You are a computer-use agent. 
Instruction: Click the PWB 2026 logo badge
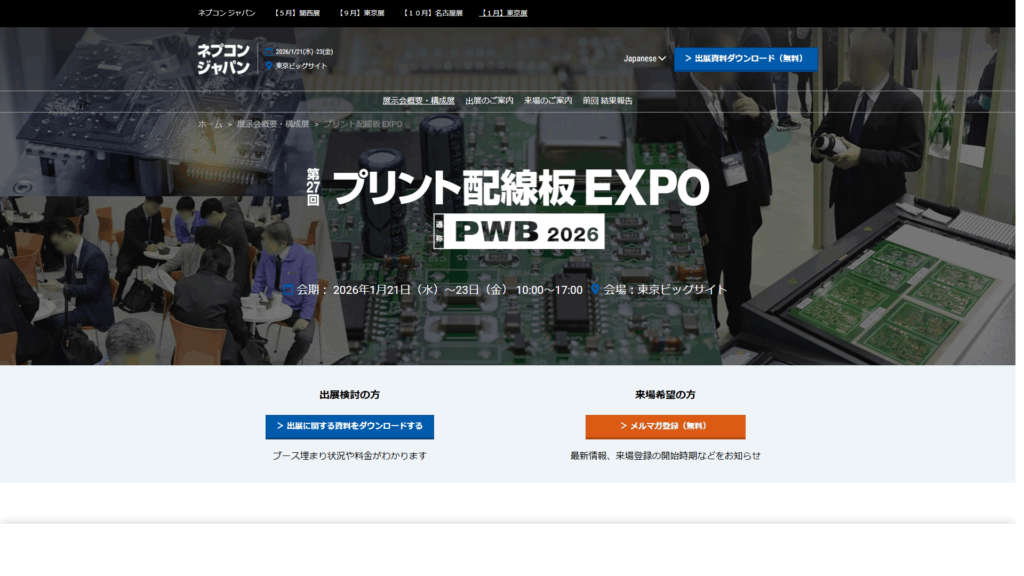pyautogui.click(x=519, y=231)
